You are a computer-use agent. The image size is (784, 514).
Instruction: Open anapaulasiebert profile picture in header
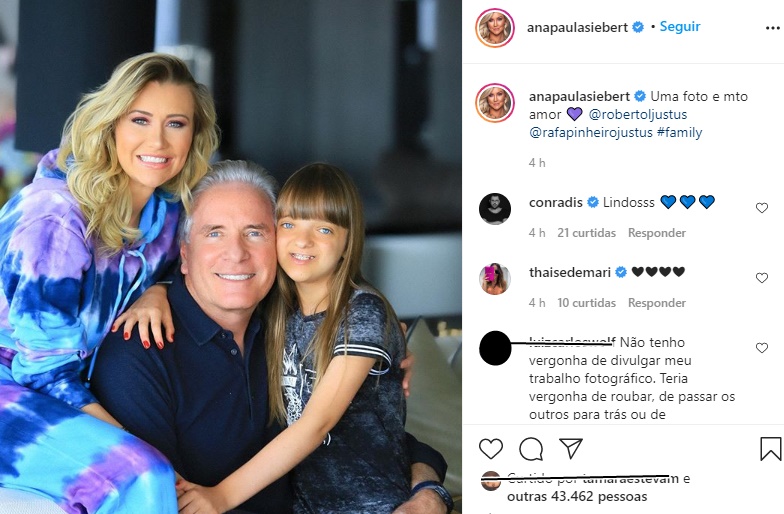coord(494,28)
